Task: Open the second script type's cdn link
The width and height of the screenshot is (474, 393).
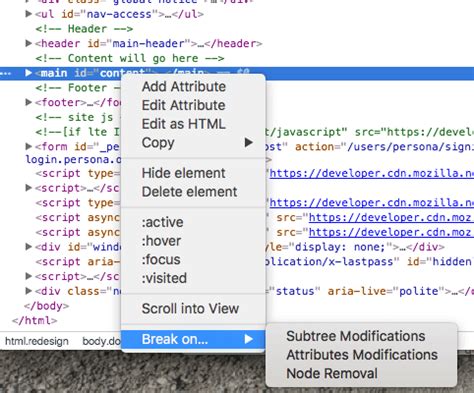Action: point(372,203)
